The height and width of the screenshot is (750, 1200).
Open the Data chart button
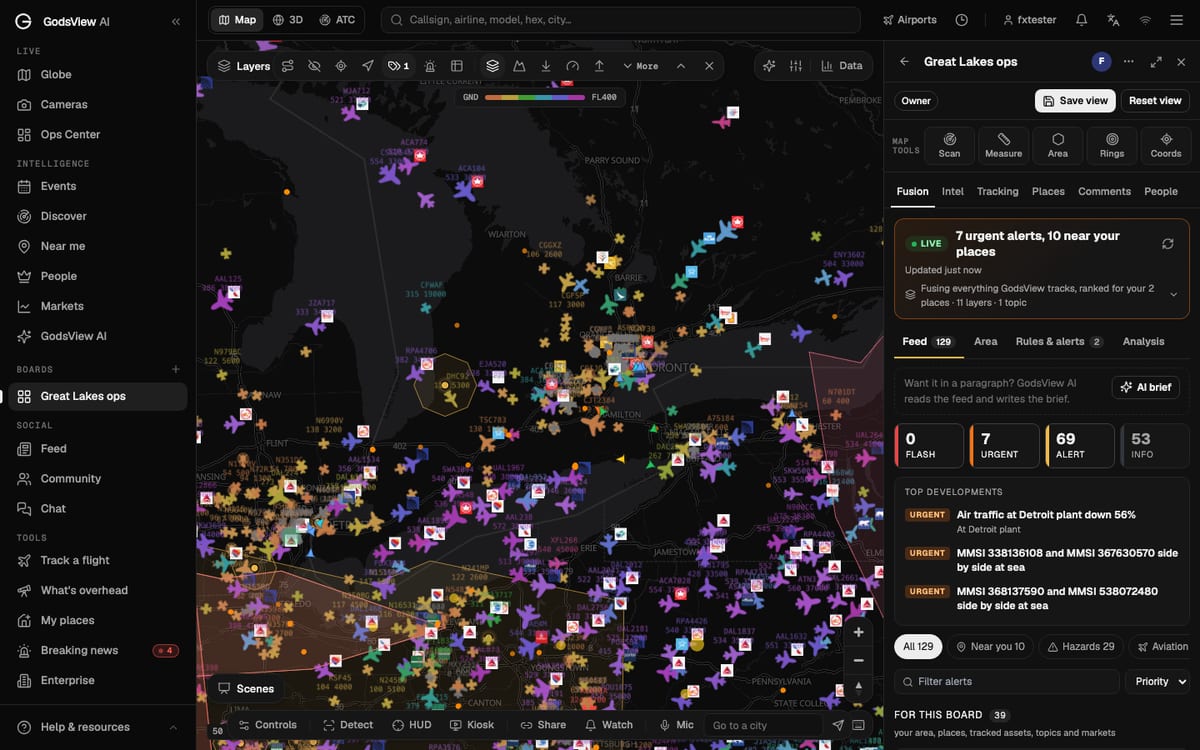point(841,66)
